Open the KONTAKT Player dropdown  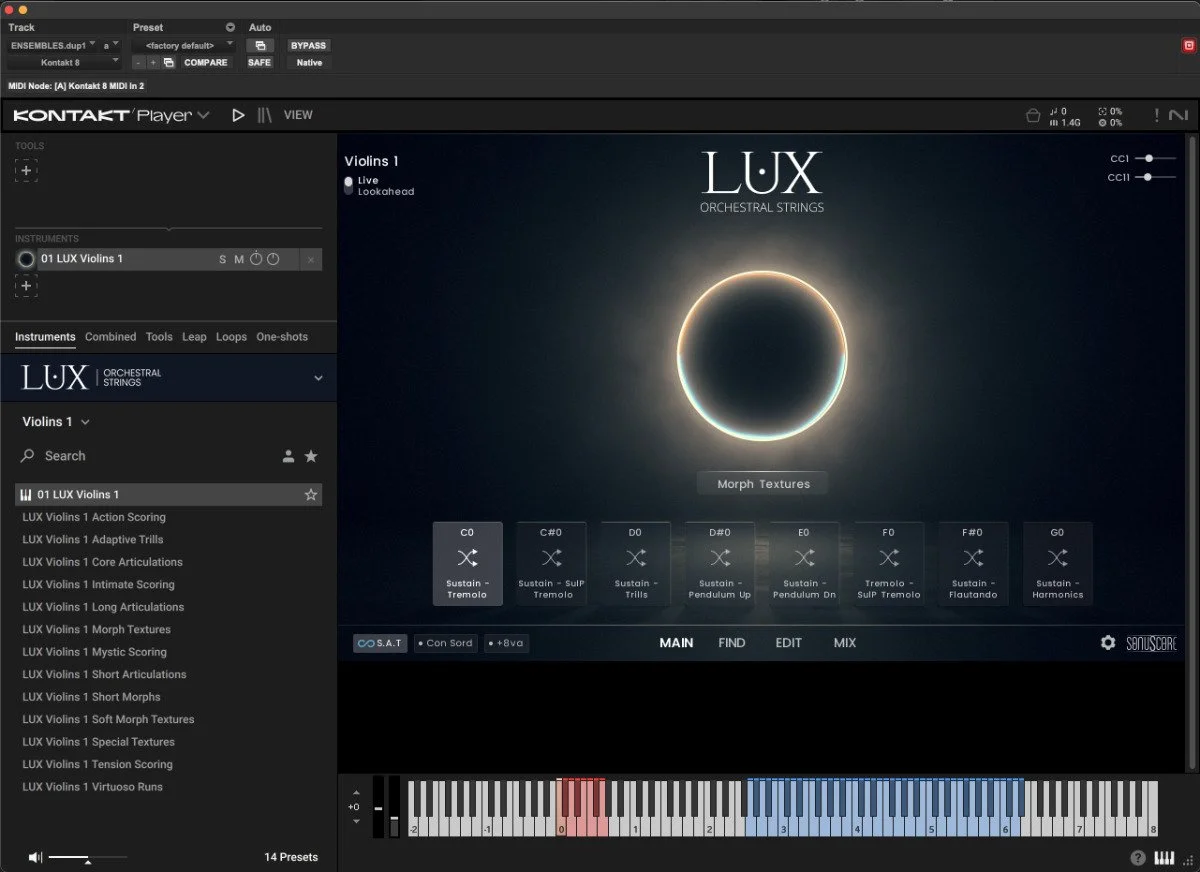pyautogui.click(x=205, y=115)
